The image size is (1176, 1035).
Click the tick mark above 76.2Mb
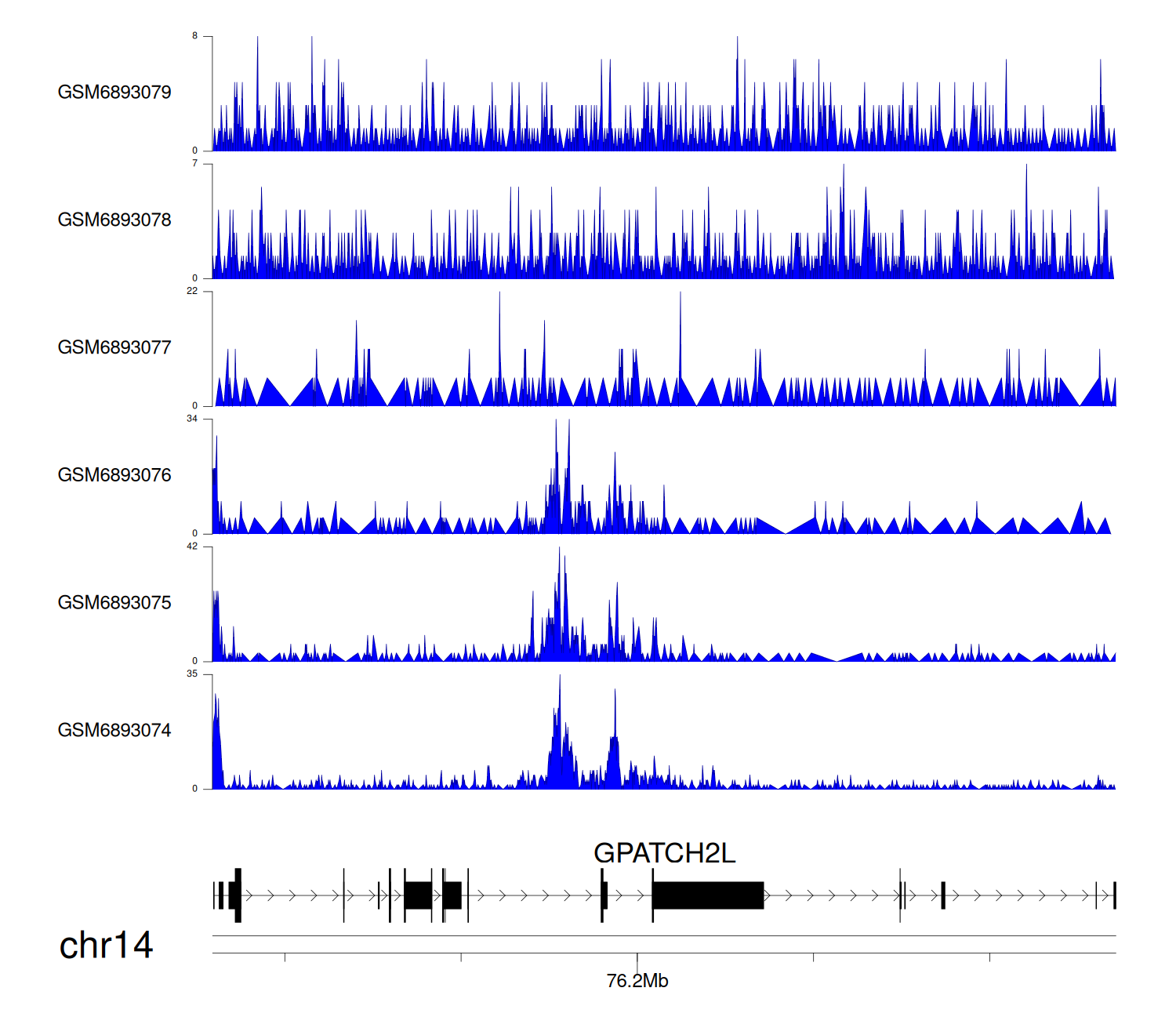(637, 957)
